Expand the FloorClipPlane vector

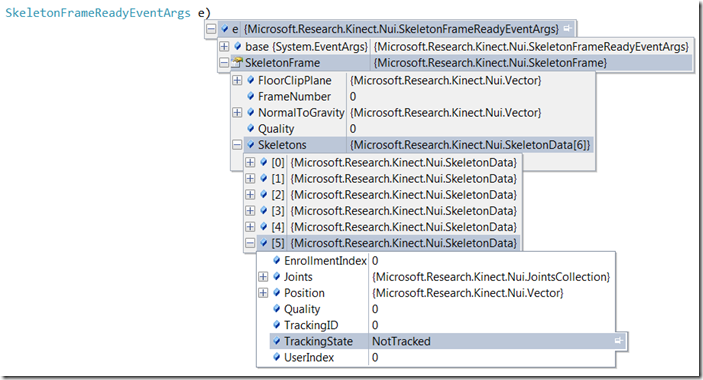[237, 80]
